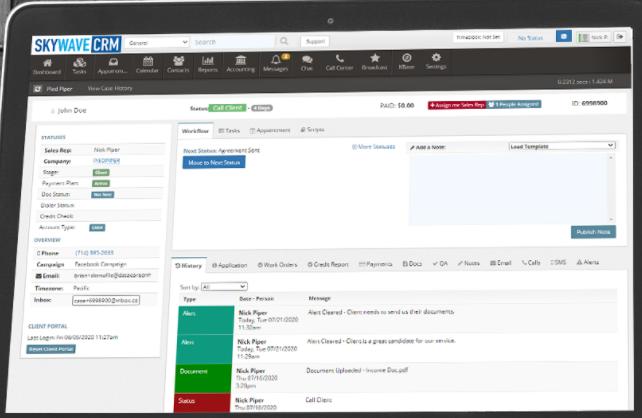
Task: Click the PIEDPIPER company link
Action: [106, 161]
